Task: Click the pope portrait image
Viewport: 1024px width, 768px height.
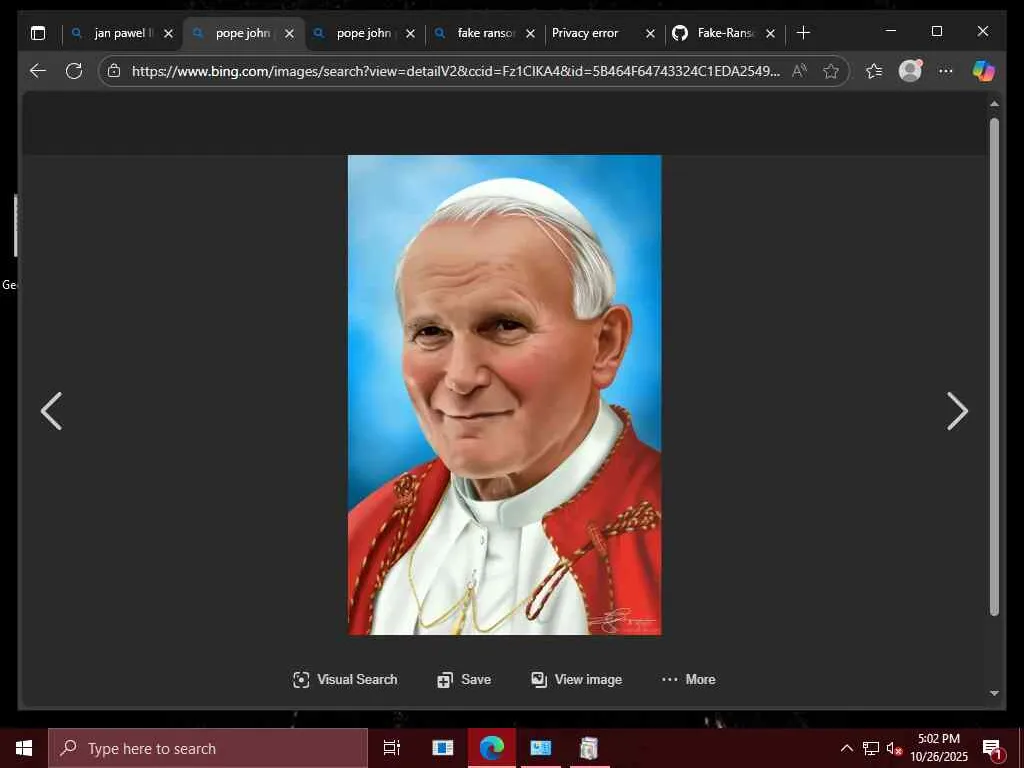Action: [504, 394]
